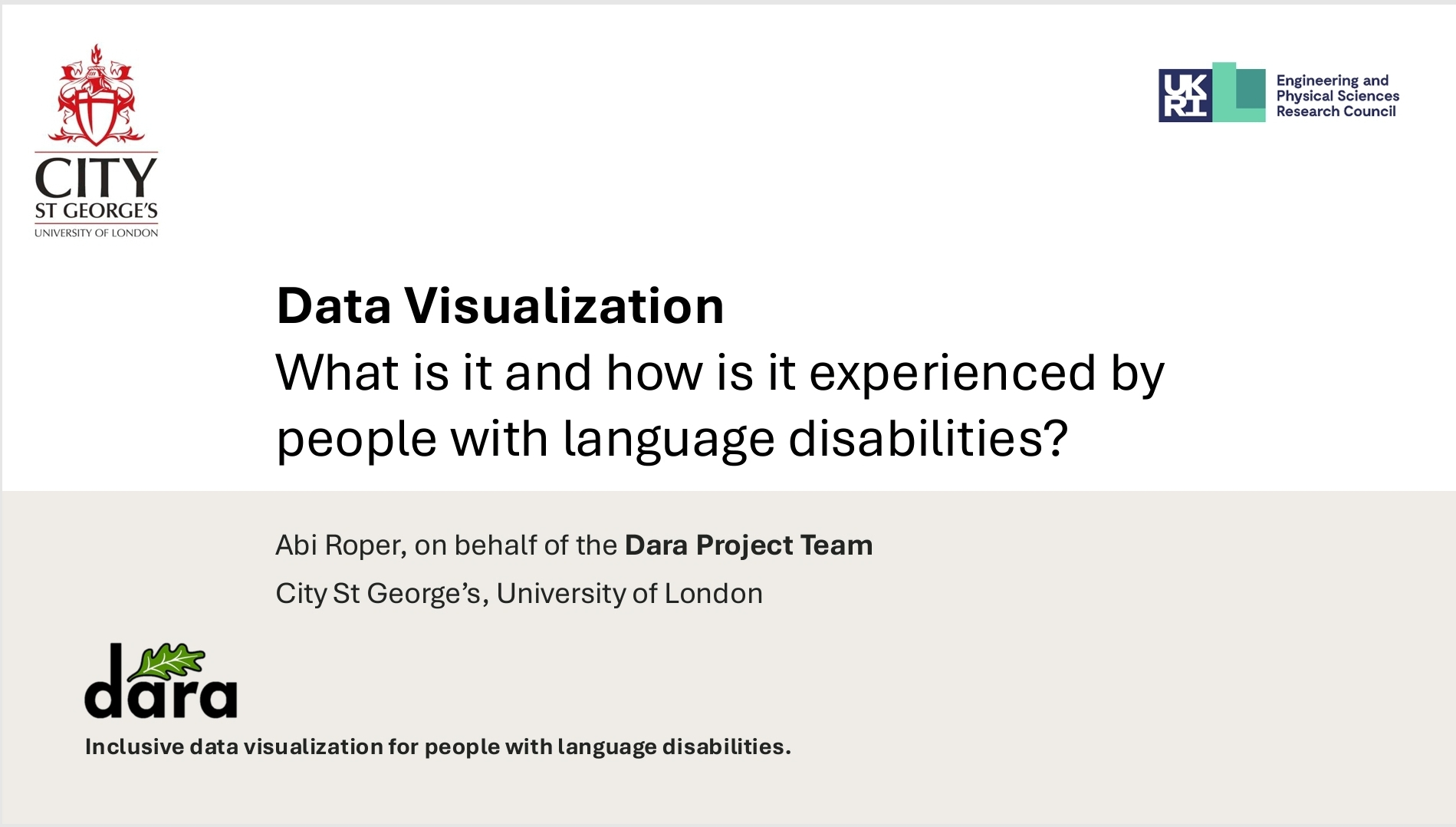Click the green oak leaf on dara logo
Screen dimensions: 1456x827
click(169, 661)
